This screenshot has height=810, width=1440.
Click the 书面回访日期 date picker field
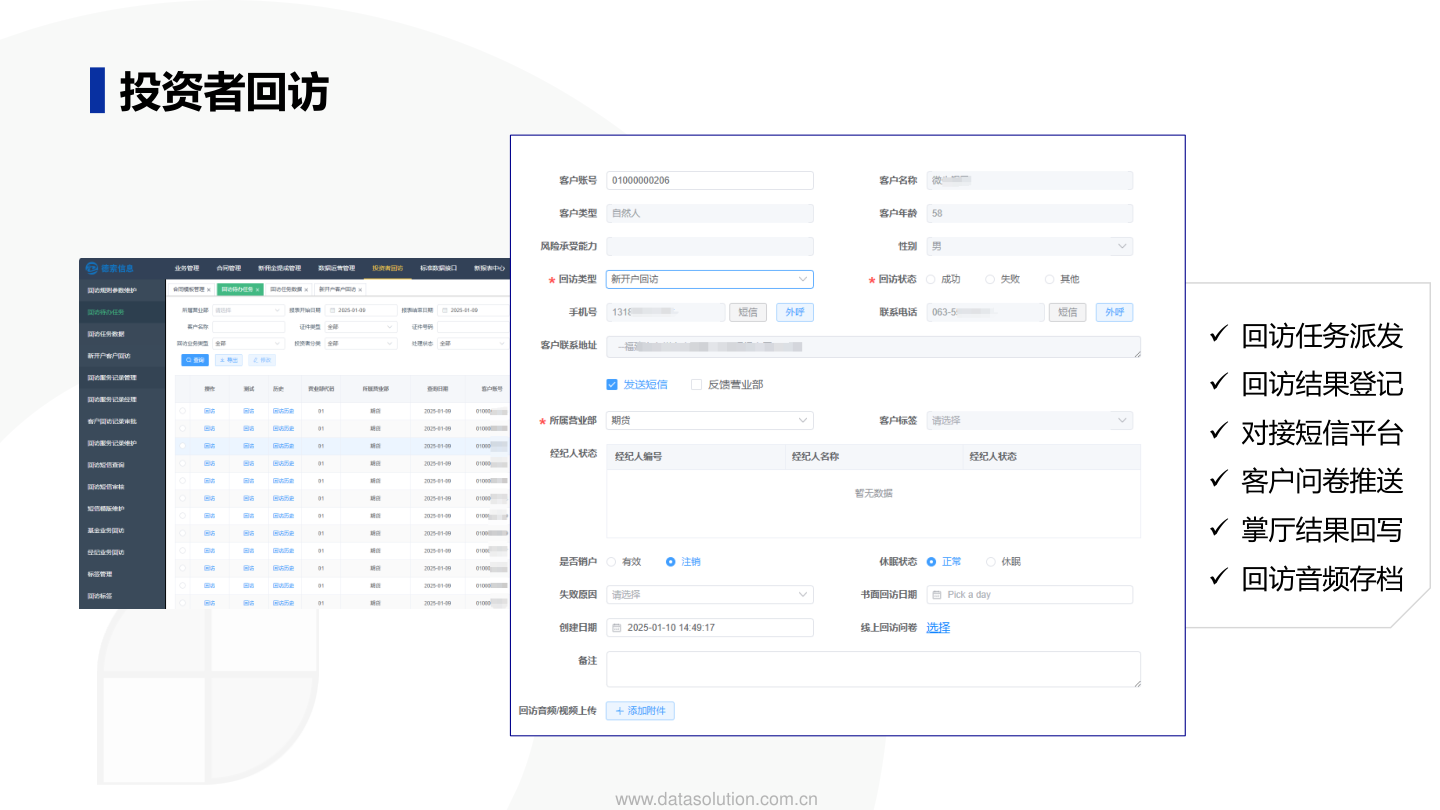pos(1030,595)
